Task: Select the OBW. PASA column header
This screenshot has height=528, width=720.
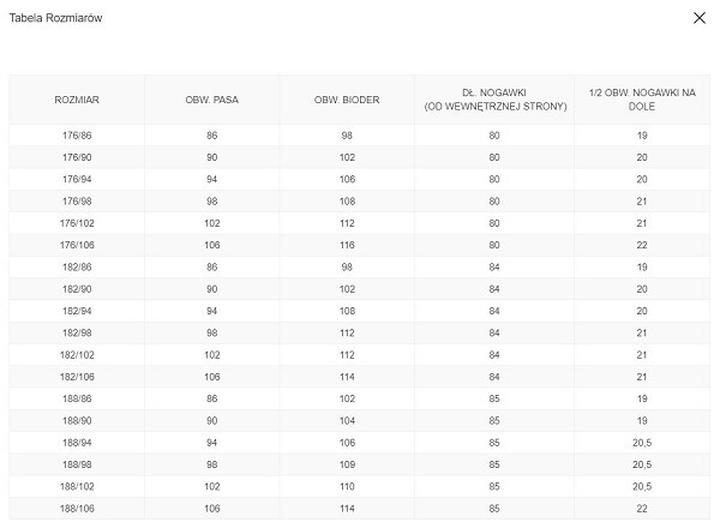Action: click(x=212, y=100)
